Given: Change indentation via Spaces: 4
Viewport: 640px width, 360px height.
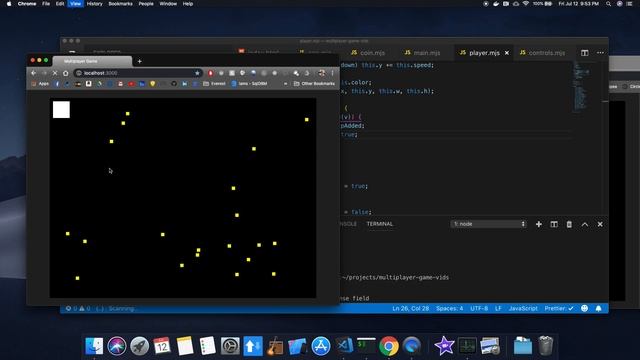Looking at the screenshot, I should coord(449,309).
